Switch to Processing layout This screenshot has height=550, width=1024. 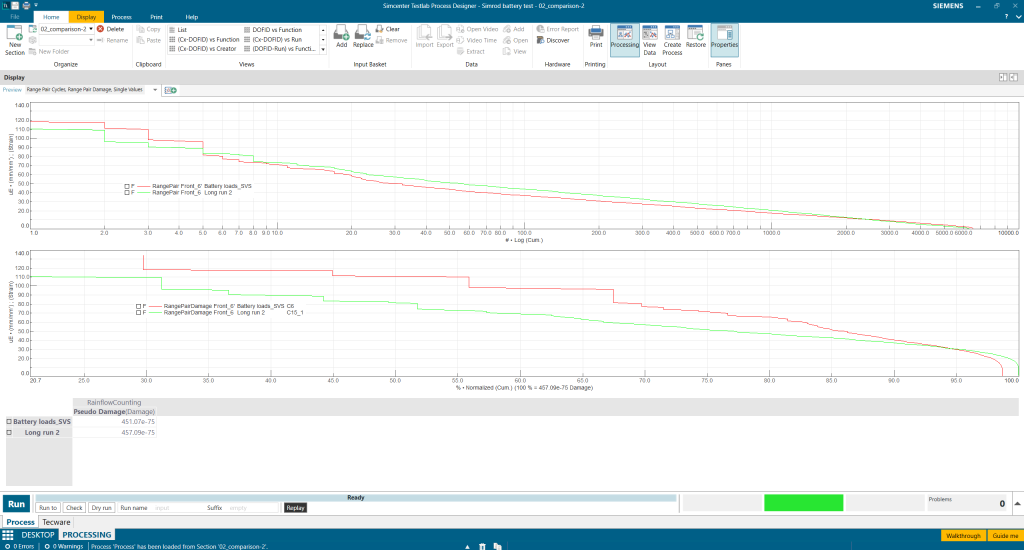pos(624,38)
